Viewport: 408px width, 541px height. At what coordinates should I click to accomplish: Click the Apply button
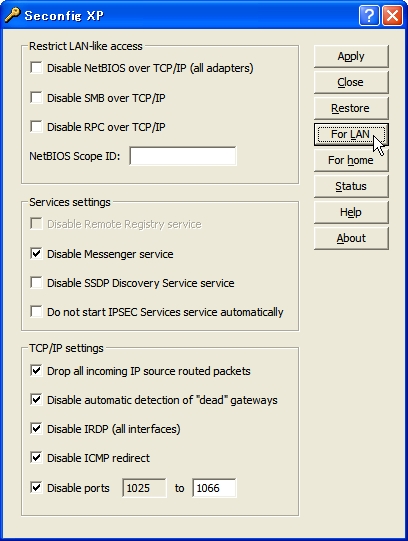pos(351,56)
